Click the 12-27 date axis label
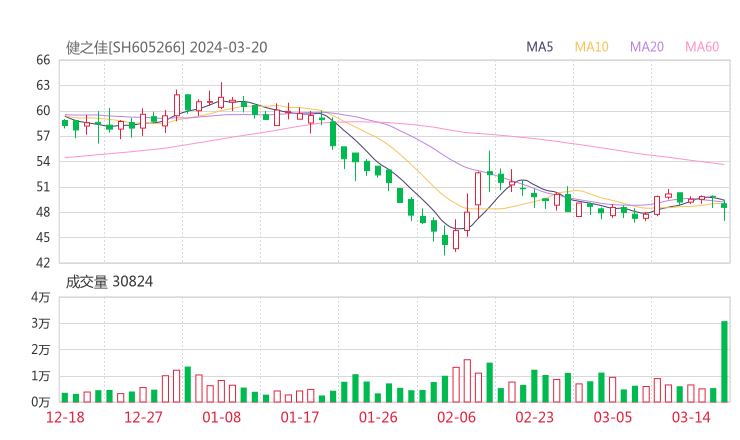 pyautogui.click(x=143, y=417)
